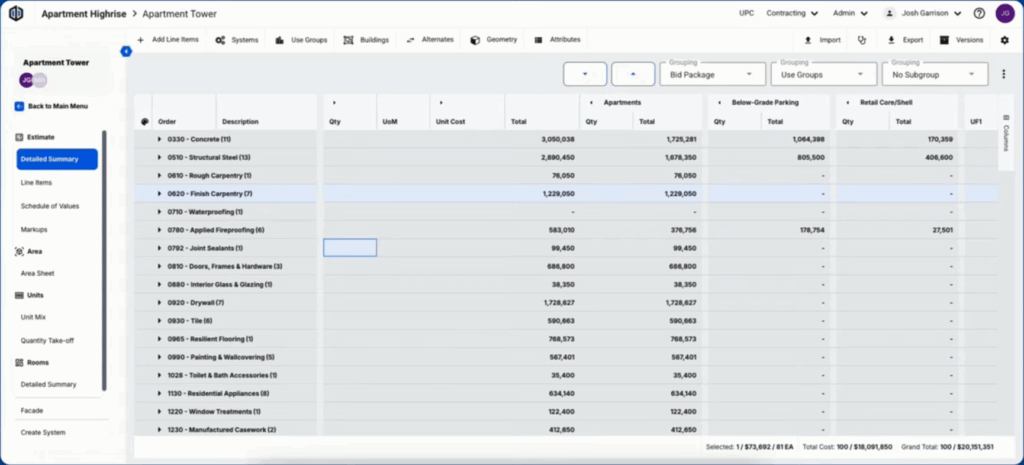The width and height of the screenshot is (1024, 465).
Task: Open Markups in the sidebar
Action: tap(34, 229)
